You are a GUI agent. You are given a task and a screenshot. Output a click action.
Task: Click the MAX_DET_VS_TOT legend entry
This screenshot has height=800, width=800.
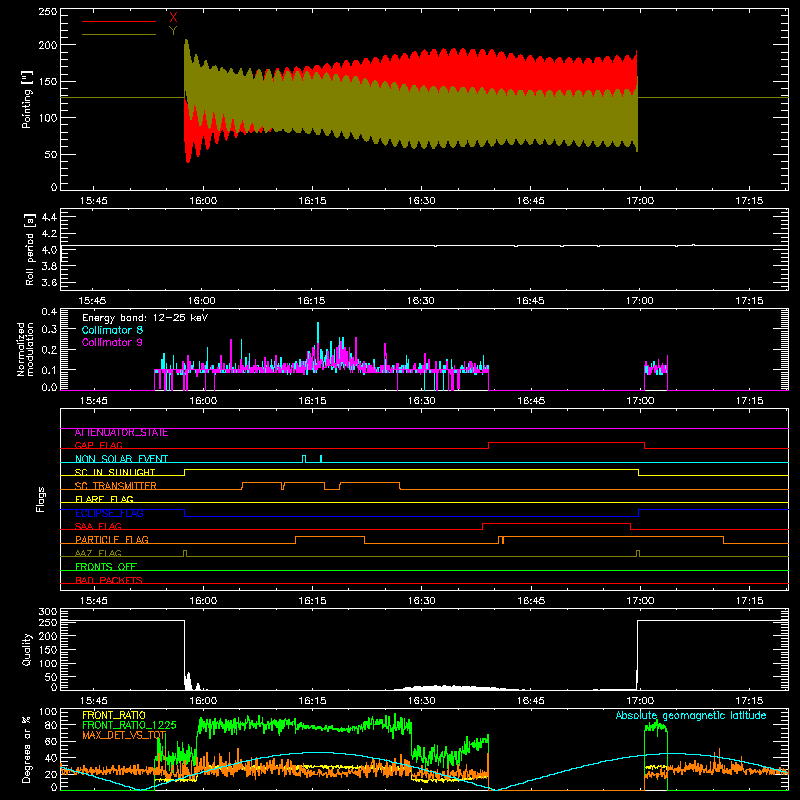pos(124,735)
